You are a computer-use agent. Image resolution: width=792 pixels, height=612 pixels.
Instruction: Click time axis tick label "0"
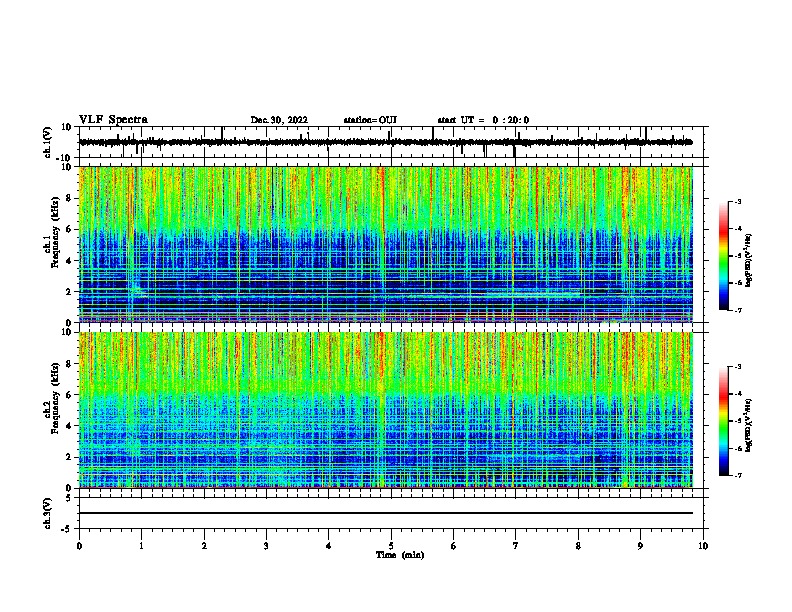[79, 546]
